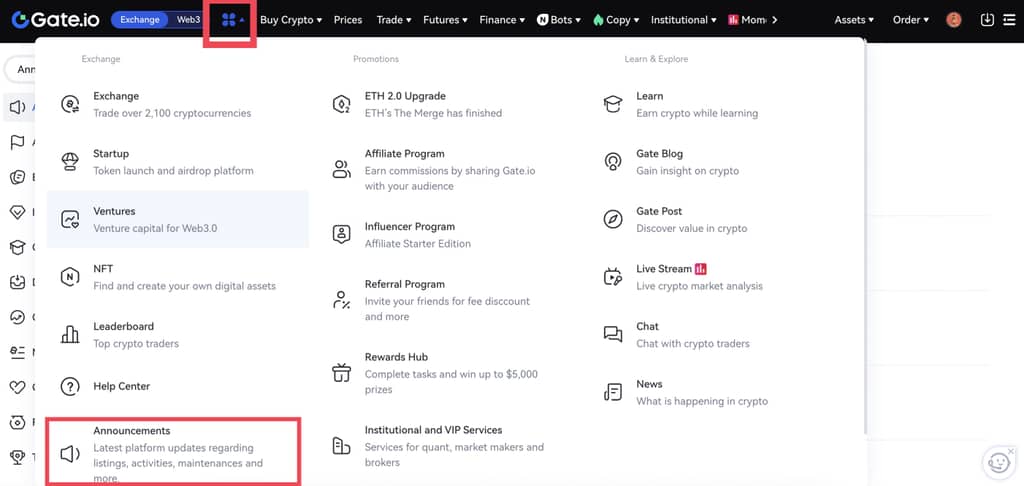
Task: Click the grid apps menu icon
Action: [229, 20]
